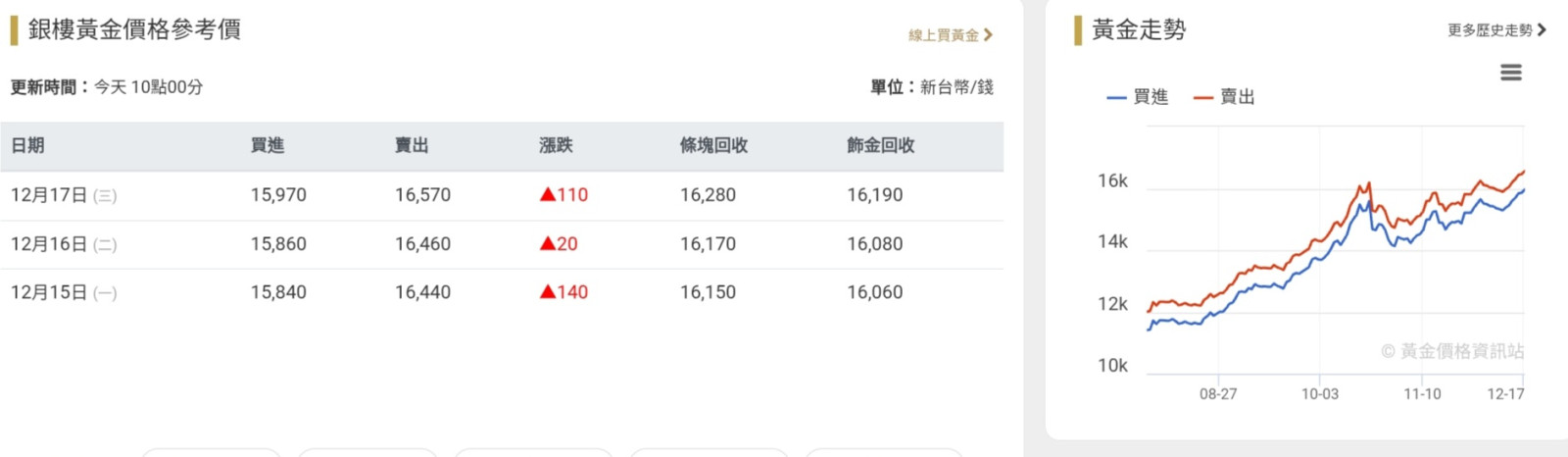Image resolution: width=1568 pixels, height=457 pixels.
Task: Click the 條塊回收 column header
Action: coord(713,146)
